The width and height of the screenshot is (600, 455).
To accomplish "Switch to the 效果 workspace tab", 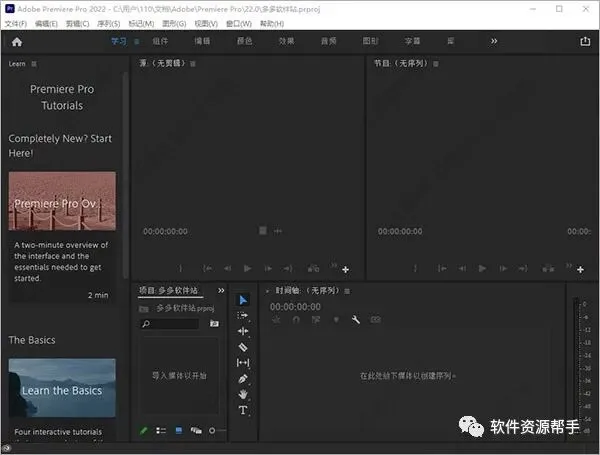I will tap(286, 41).
